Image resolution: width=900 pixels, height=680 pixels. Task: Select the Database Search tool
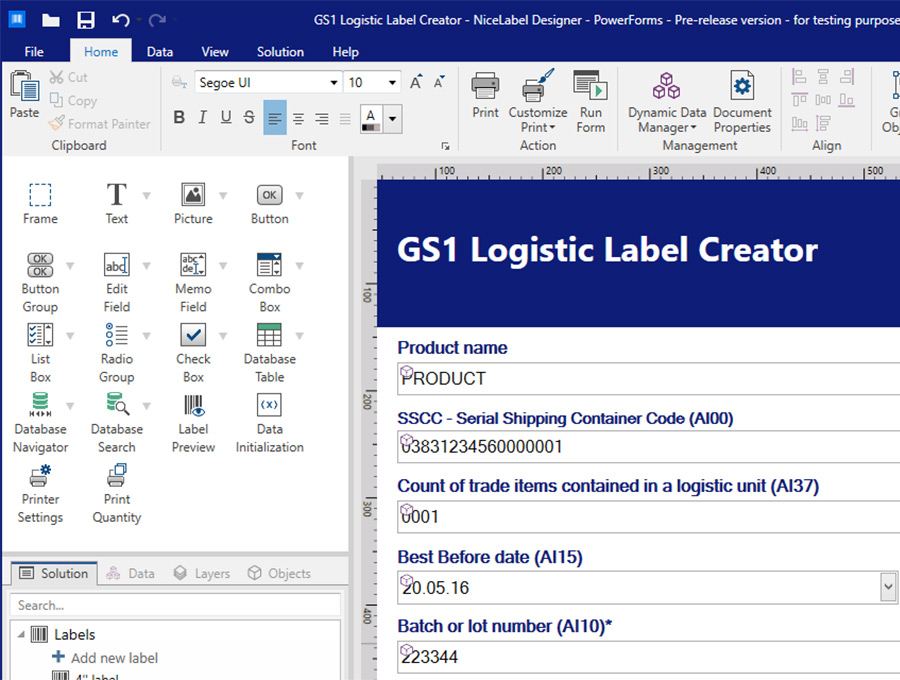117,422
